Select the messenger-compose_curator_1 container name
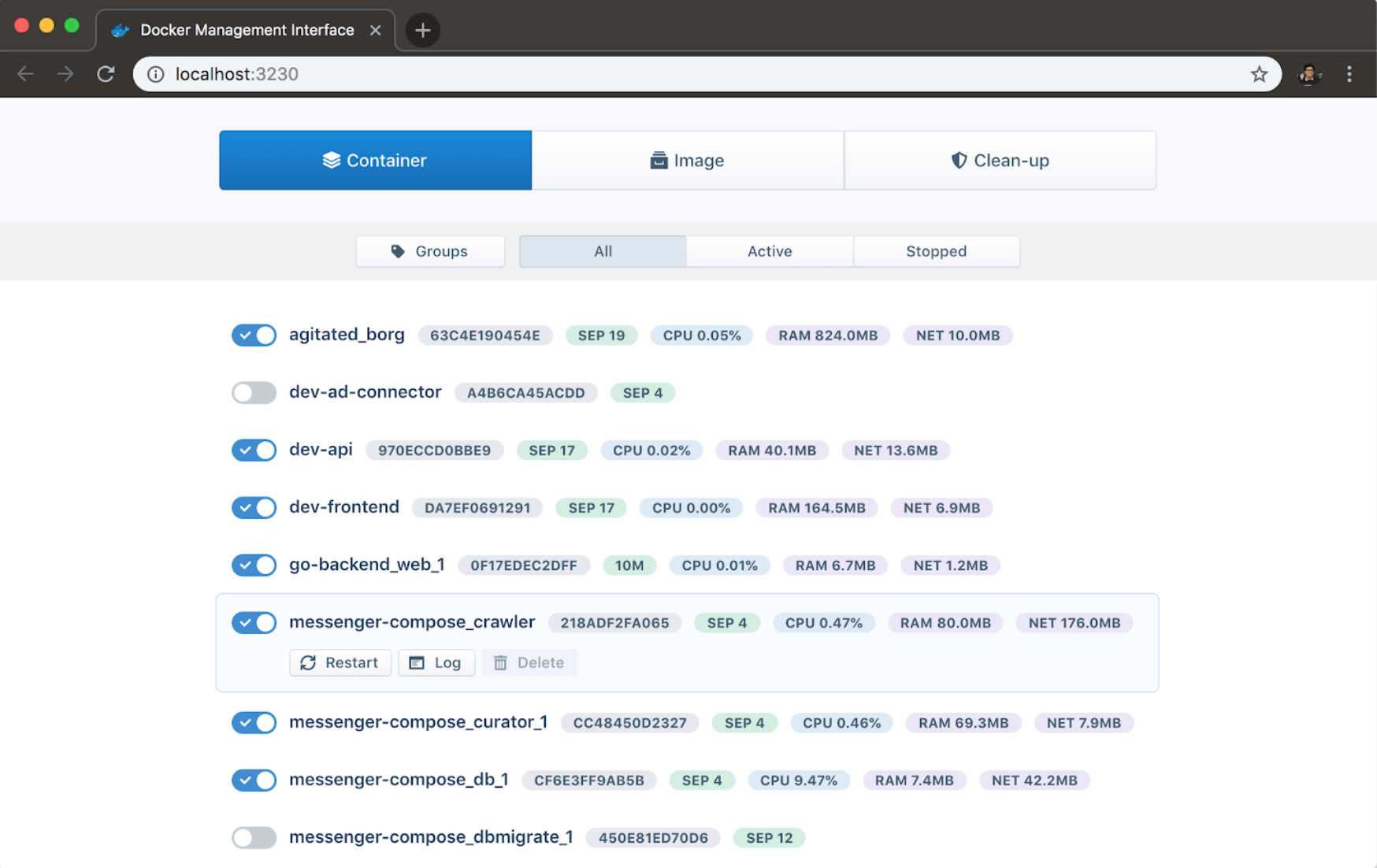Viewport: 1377px width, 868px height. (x=418, y=722)
